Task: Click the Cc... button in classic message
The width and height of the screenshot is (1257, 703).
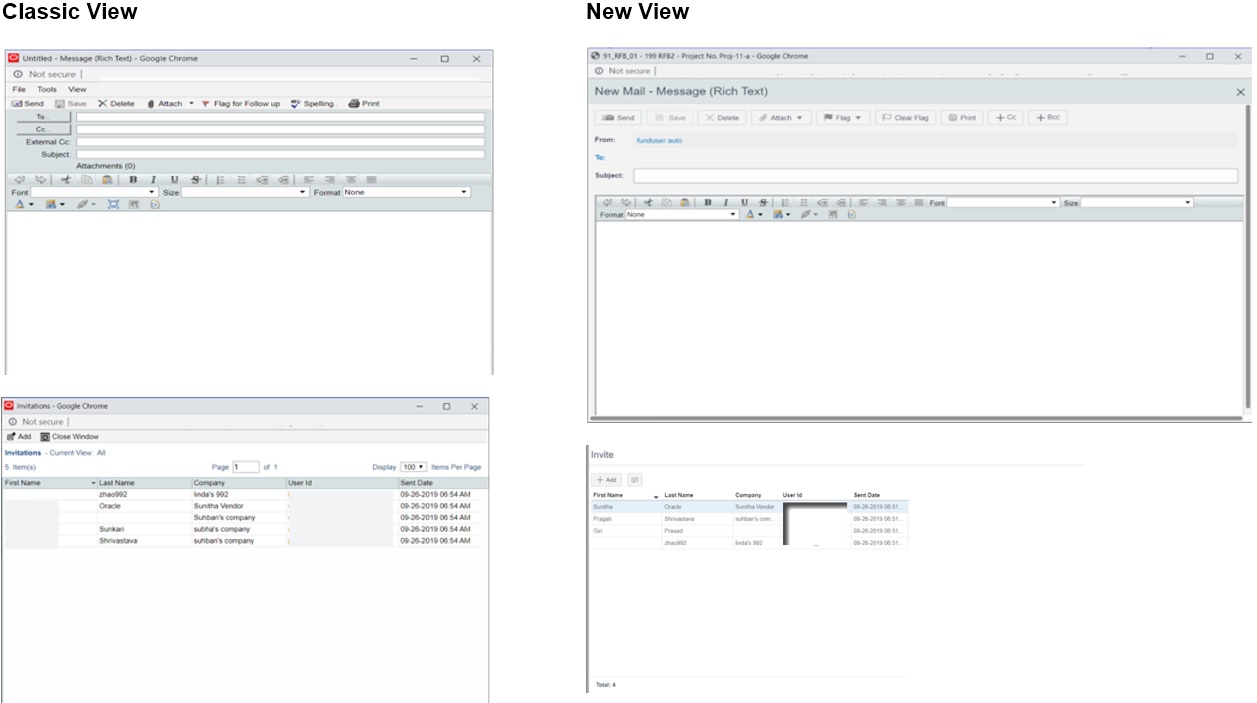Action: pyautogui.click(x=42, y=129)
